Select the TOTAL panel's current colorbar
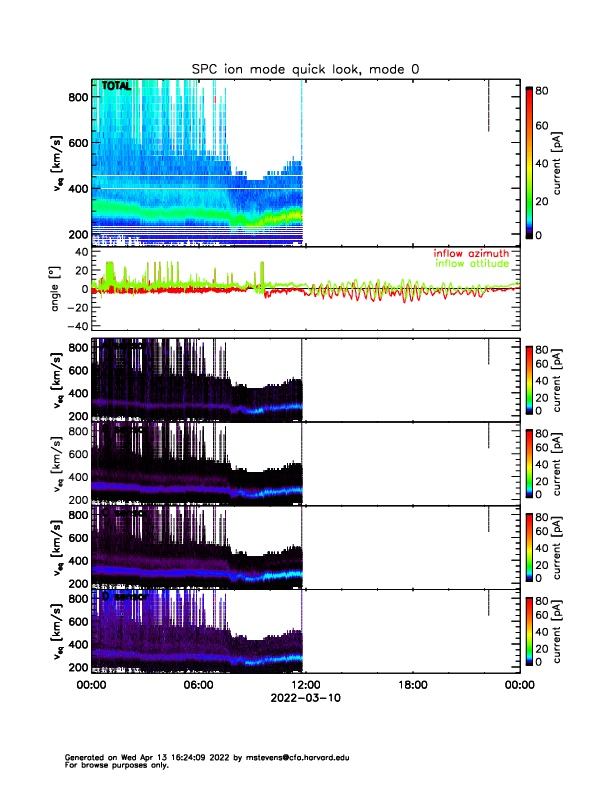Screen dimensions: 612x792 529,162
